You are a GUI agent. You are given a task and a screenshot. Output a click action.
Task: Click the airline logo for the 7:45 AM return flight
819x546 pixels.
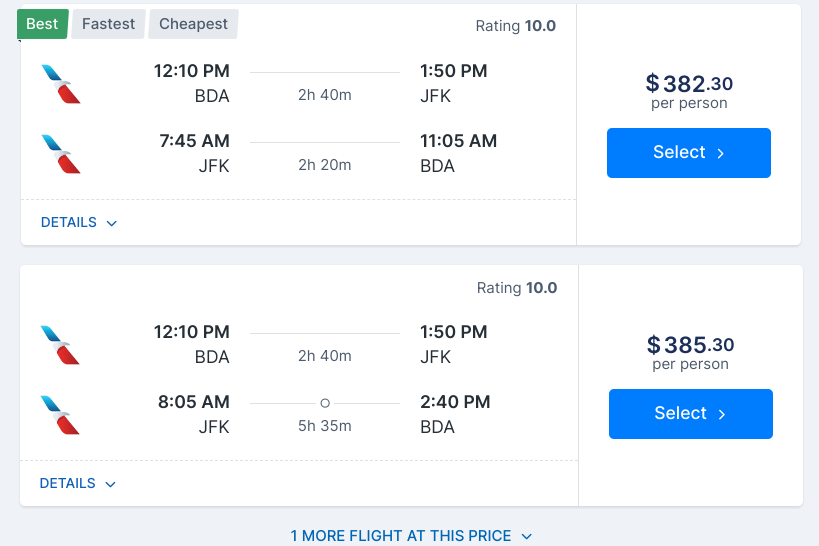click(61, 154)
